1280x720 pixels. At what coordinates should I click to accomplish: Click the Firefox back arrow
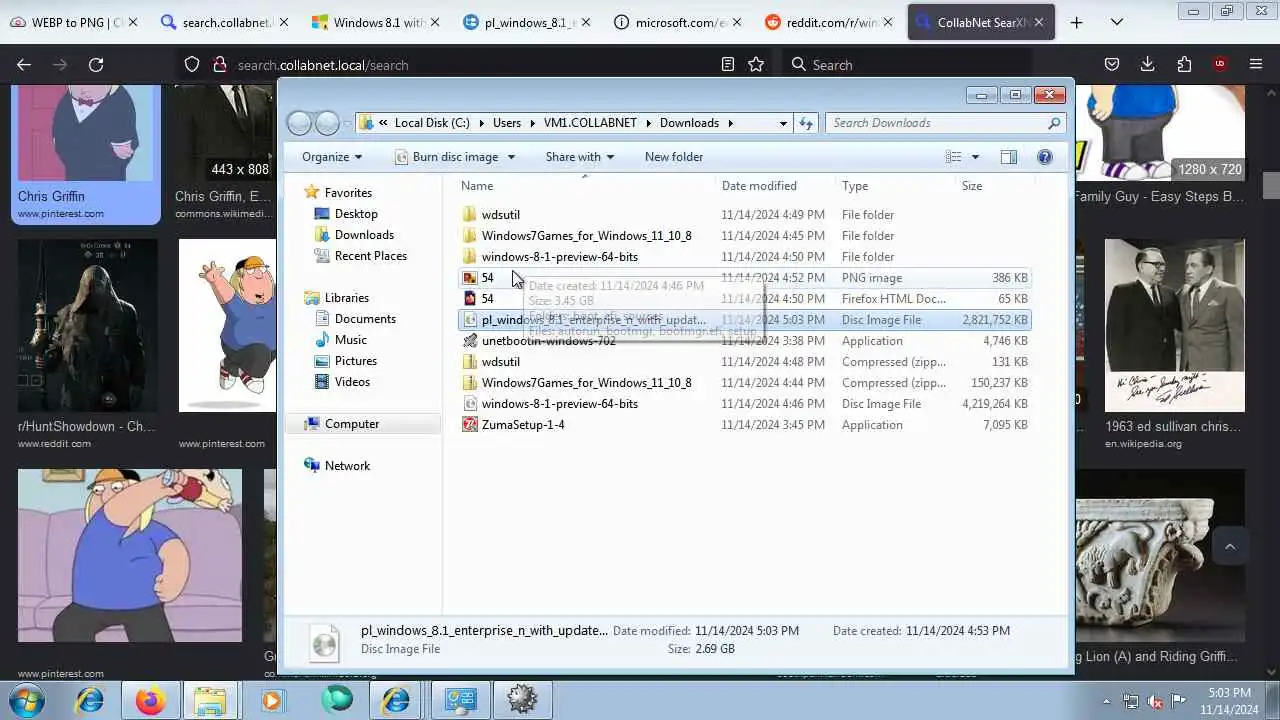(x=24, y=64)
